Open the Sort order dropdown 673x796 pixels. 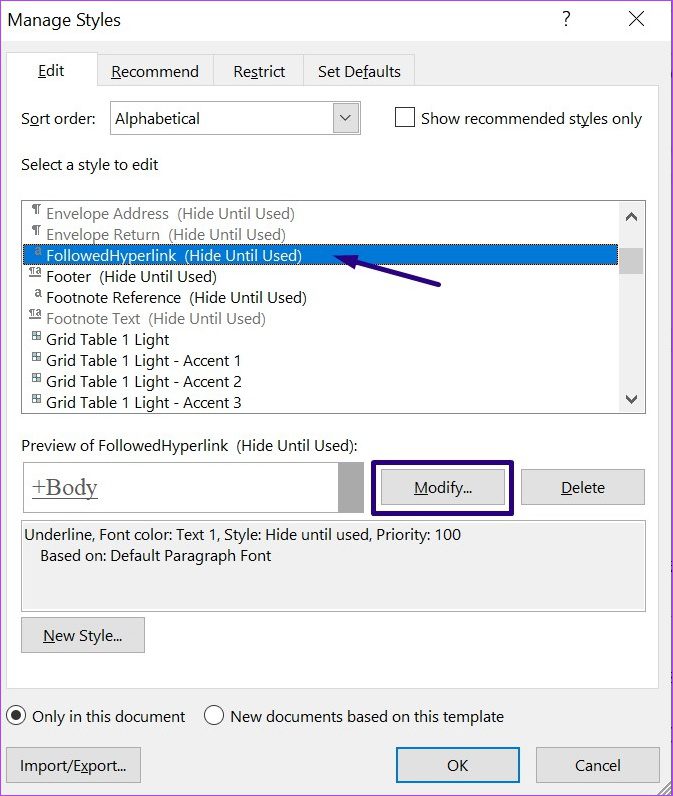(346, 118)
